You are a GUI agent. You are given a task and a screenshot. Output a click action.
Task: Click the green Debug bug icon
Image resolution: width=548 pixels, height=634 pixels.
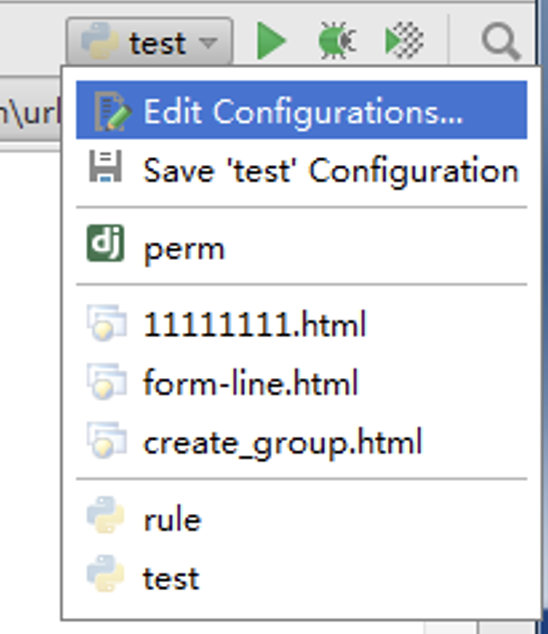click(337, 40)
